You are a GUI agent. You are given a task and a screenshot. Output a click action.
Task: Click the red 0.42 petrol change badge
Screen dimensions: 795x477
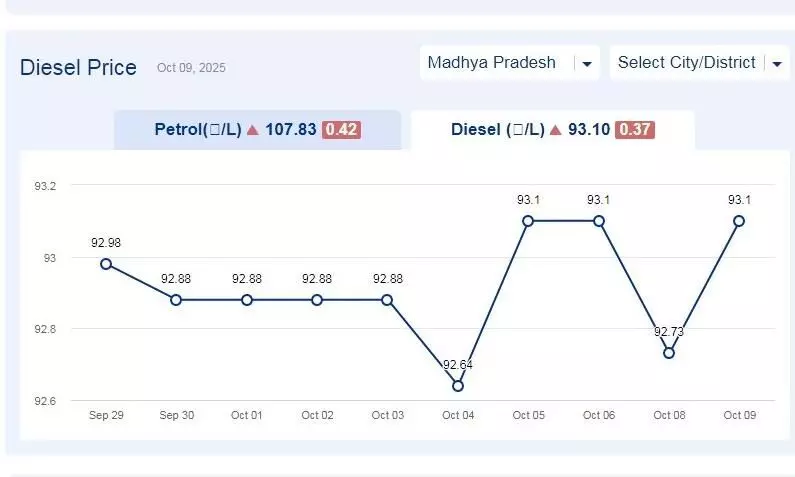click(341, 130)
